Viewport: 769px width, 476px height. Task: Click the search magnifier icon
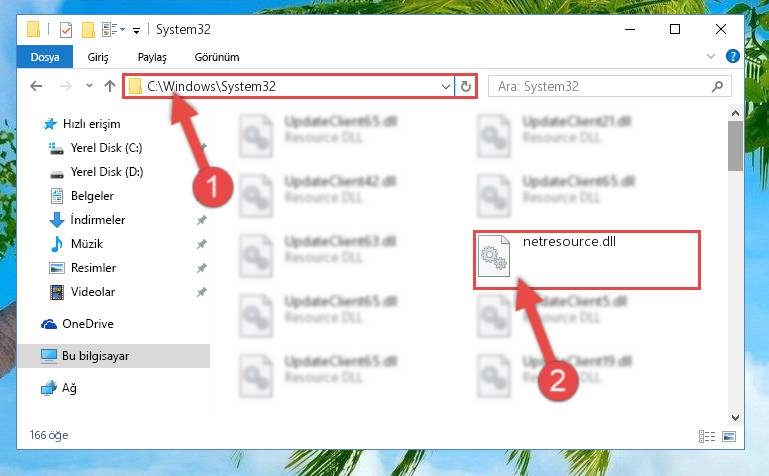point(718,87)
